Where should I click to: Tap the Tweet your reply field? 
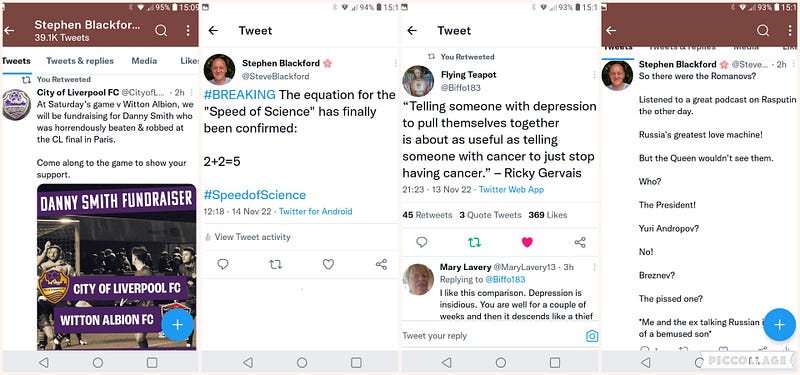490,336
